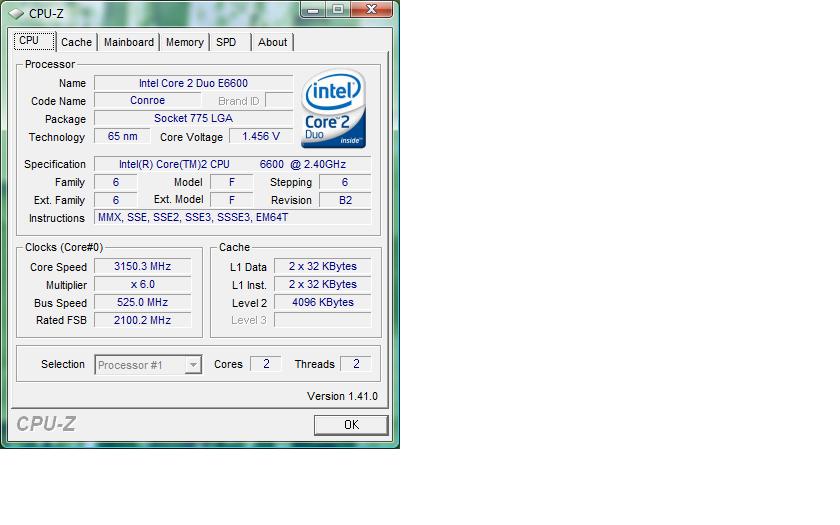The width and height of the screenshot is (840, 525).
Task: Click the Core Voltage value 1.456 V
Action: coord(261,136)
